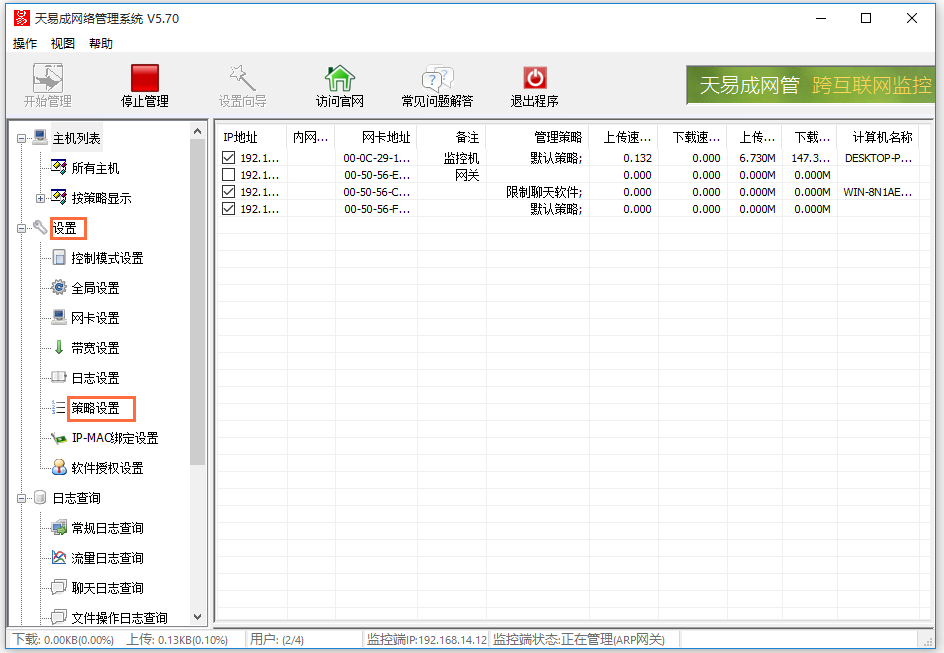Open the 帮助 menu
The height and width of the screenshot is (653, 944).
[x=101, y=43]
